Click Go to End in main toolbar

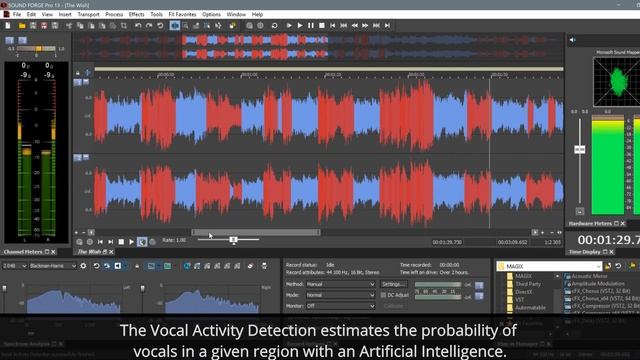pyautogui.click(x=387, y=25)
